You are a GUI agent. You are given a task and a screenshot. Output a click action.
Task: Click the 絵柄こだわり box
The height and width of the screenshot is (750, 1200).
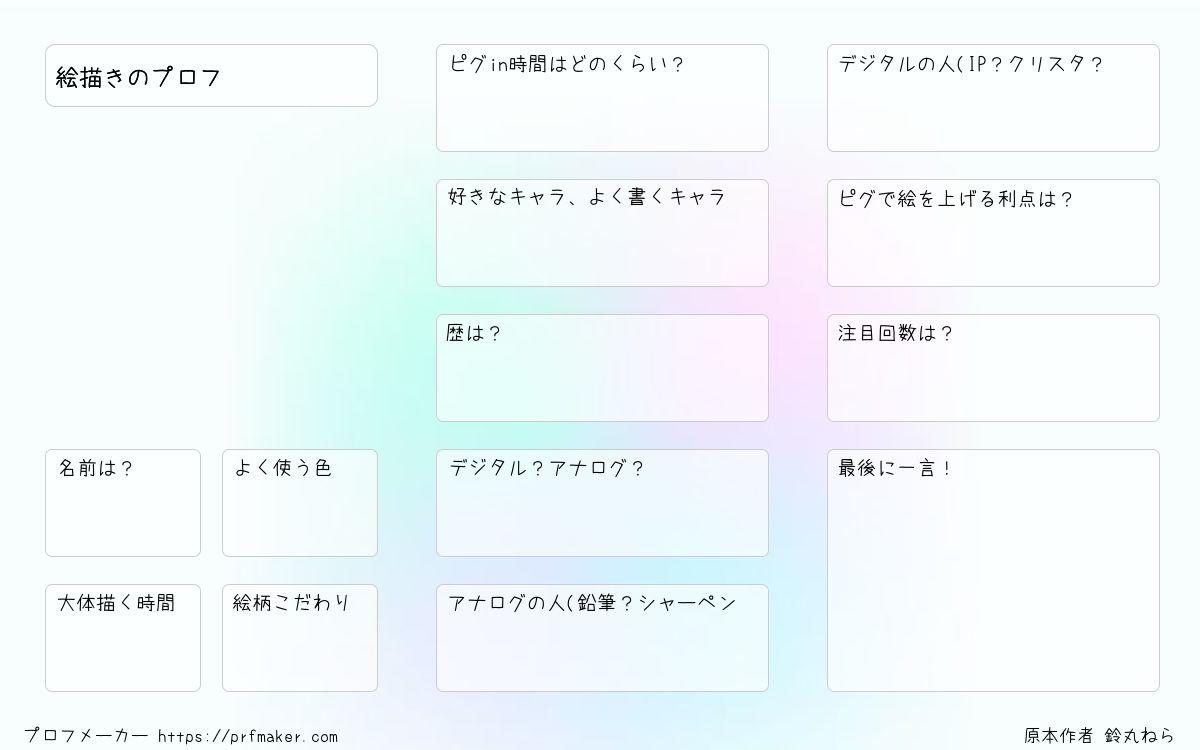[300, 638]
